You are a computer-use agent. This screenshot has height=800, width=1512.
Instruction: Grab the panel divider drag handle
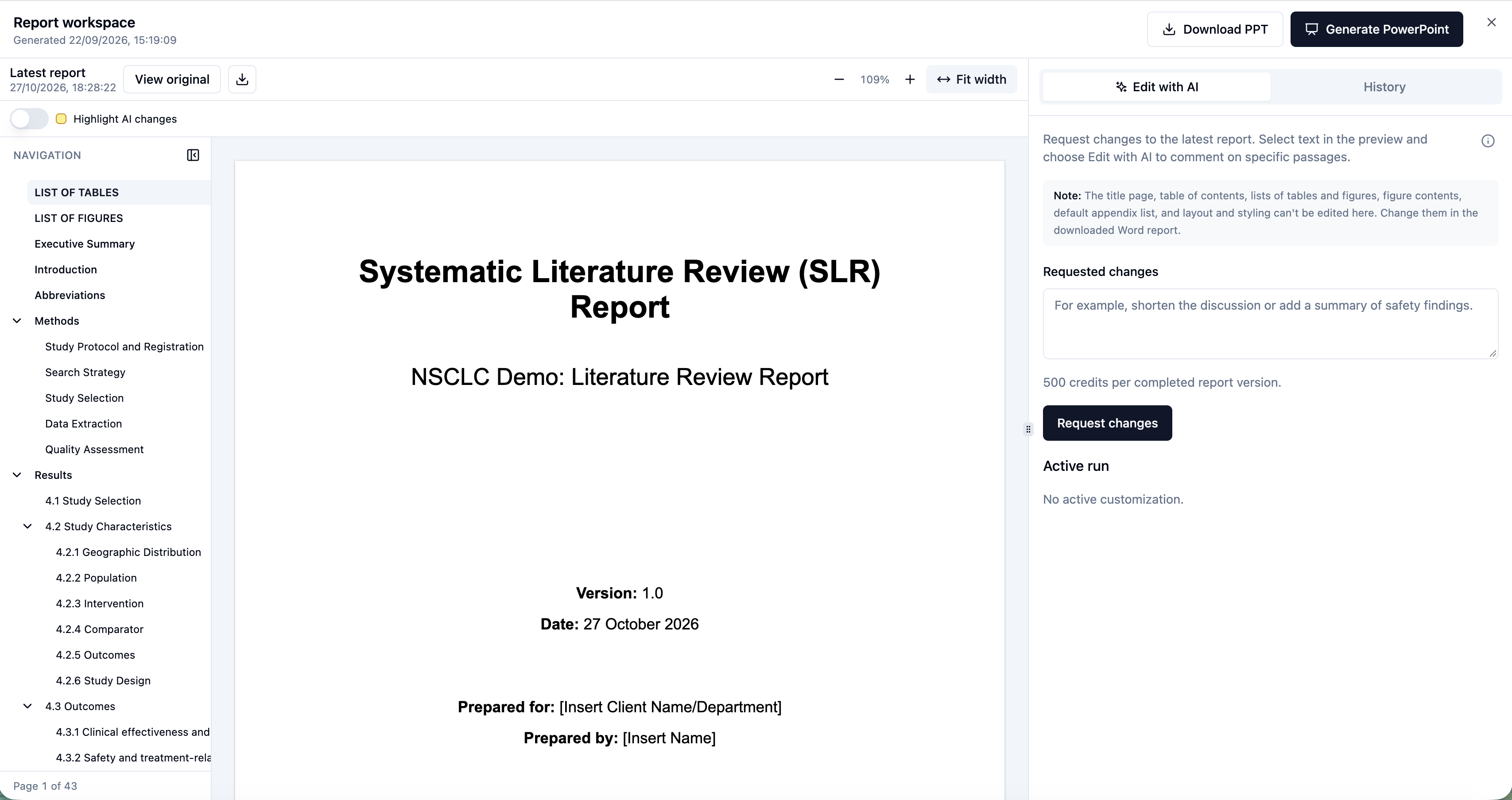[x=1028, y=429]
